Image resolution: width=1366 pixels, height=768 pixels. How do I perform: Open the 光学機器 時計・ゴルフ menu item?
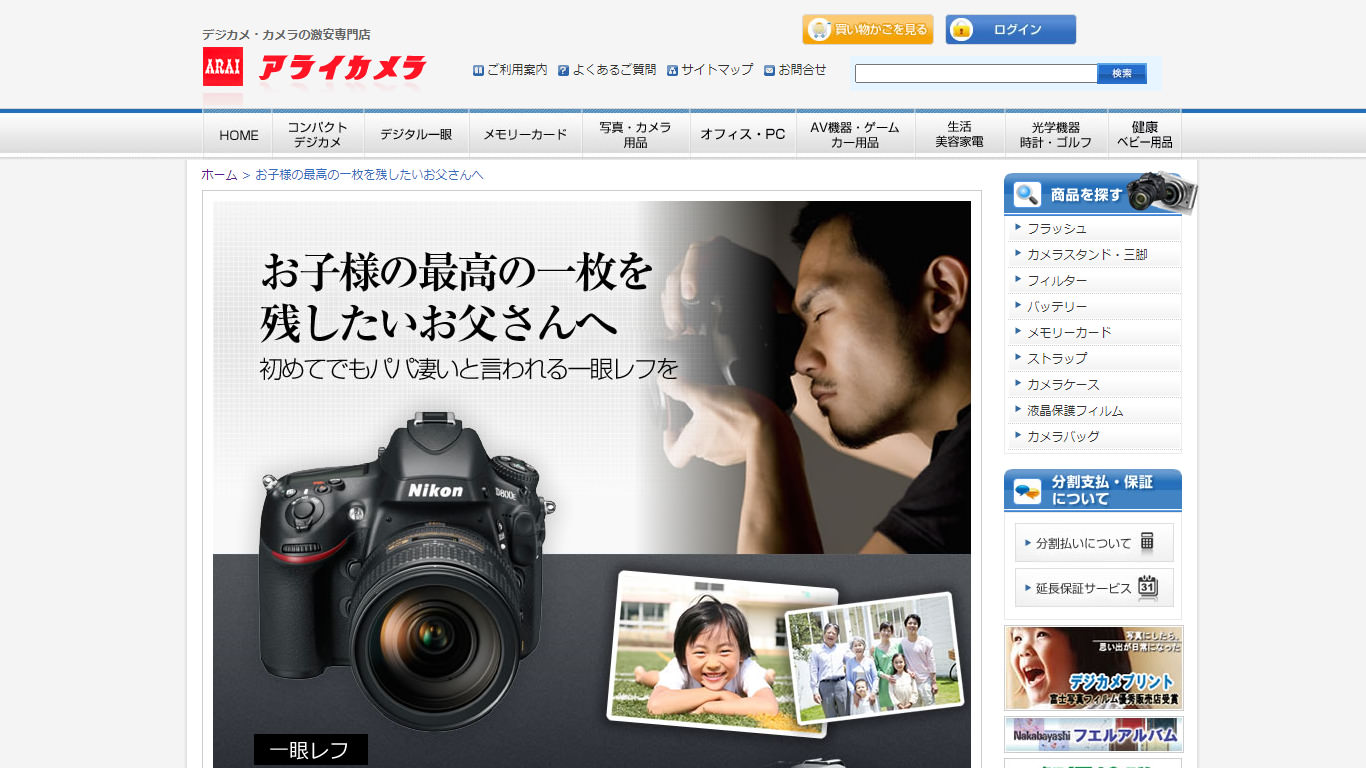[x=1056, y=134]
